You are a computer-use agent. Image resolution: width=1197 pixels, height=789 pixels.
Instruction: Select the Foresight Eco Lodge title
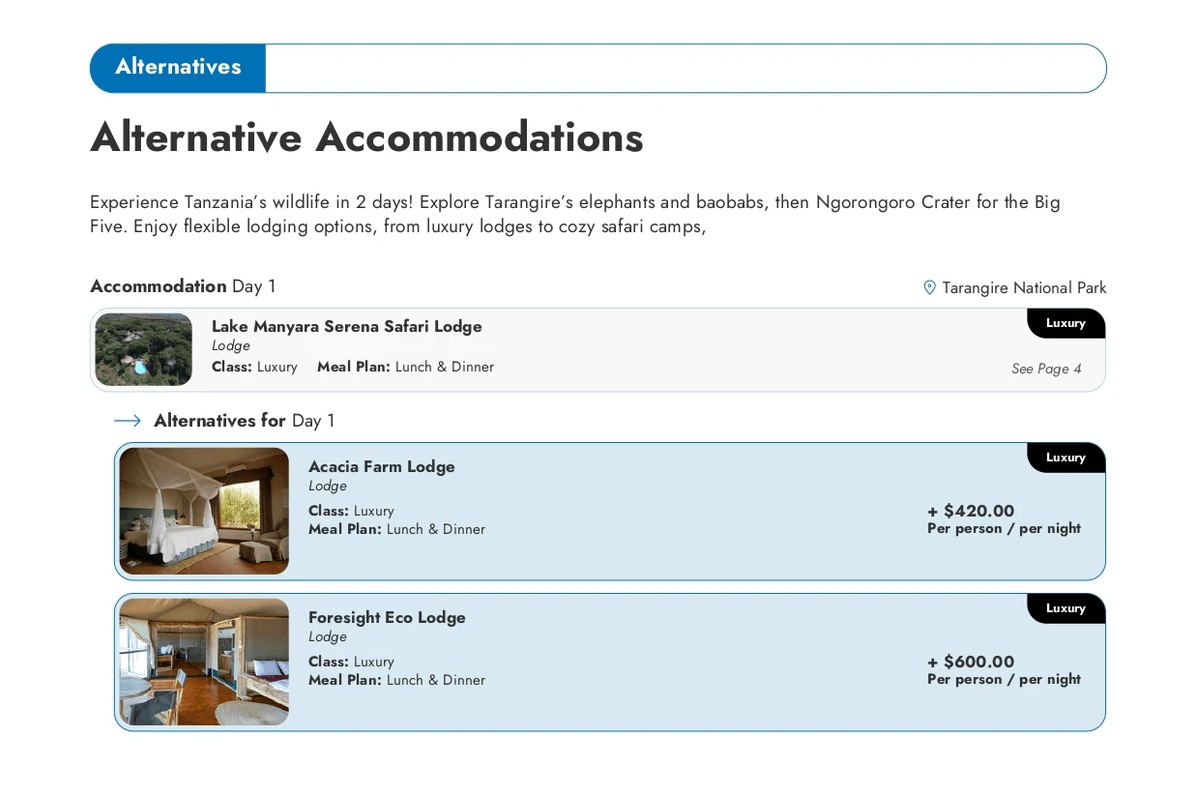[386, 617]
